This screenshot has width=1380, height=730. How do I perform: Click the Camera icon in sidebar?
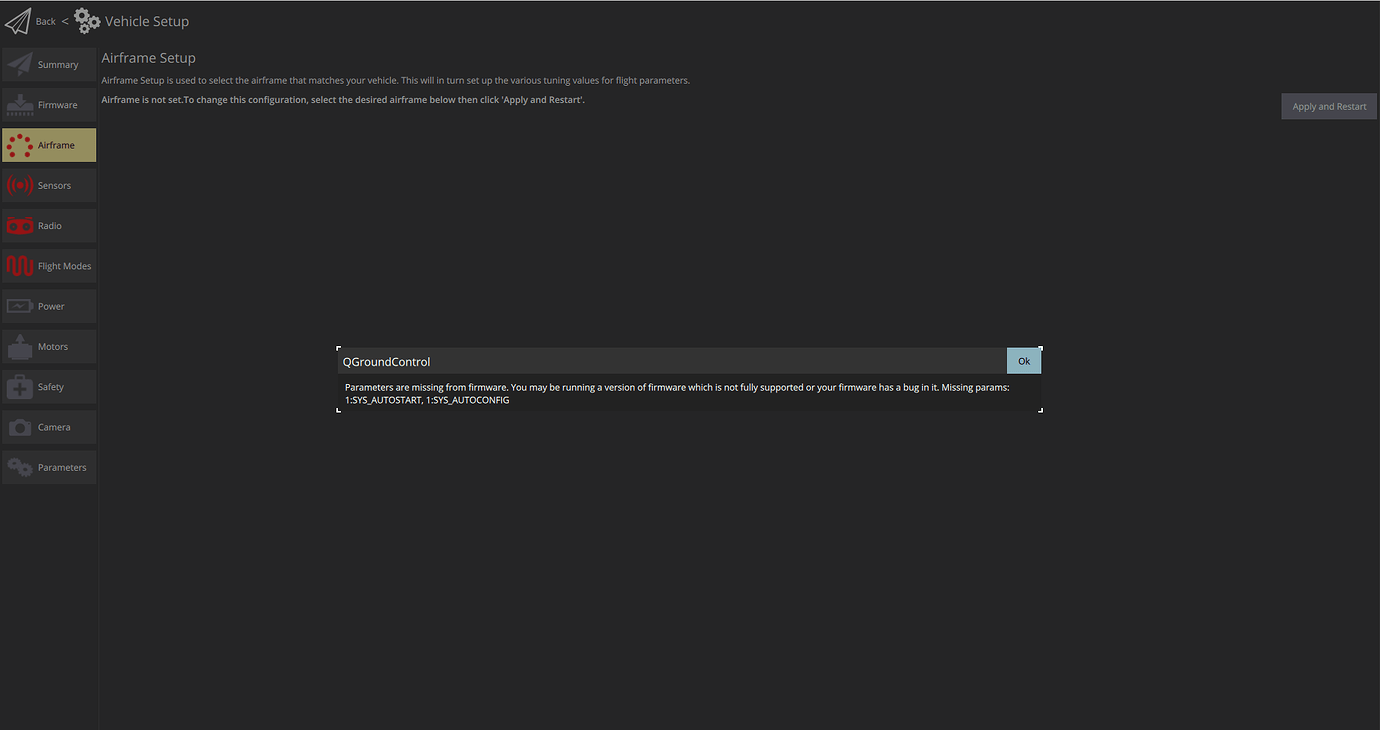click(20, 428)
